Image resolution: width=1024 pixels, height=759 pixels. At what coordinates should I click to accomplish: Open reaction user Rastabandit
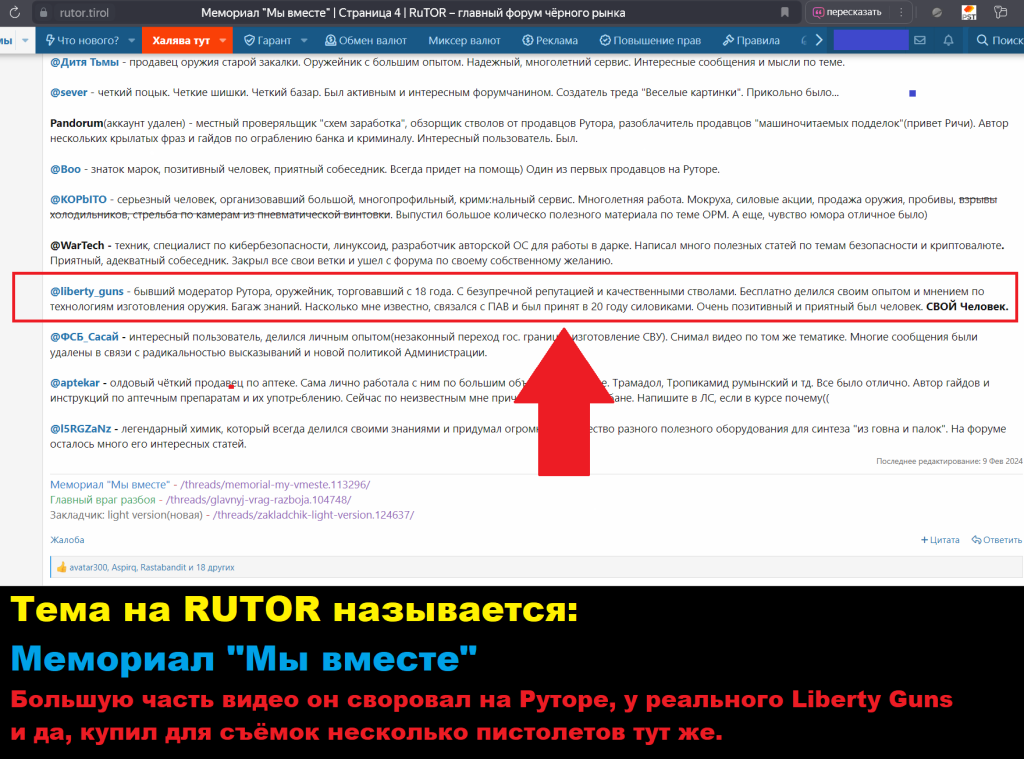click(163, 568)
